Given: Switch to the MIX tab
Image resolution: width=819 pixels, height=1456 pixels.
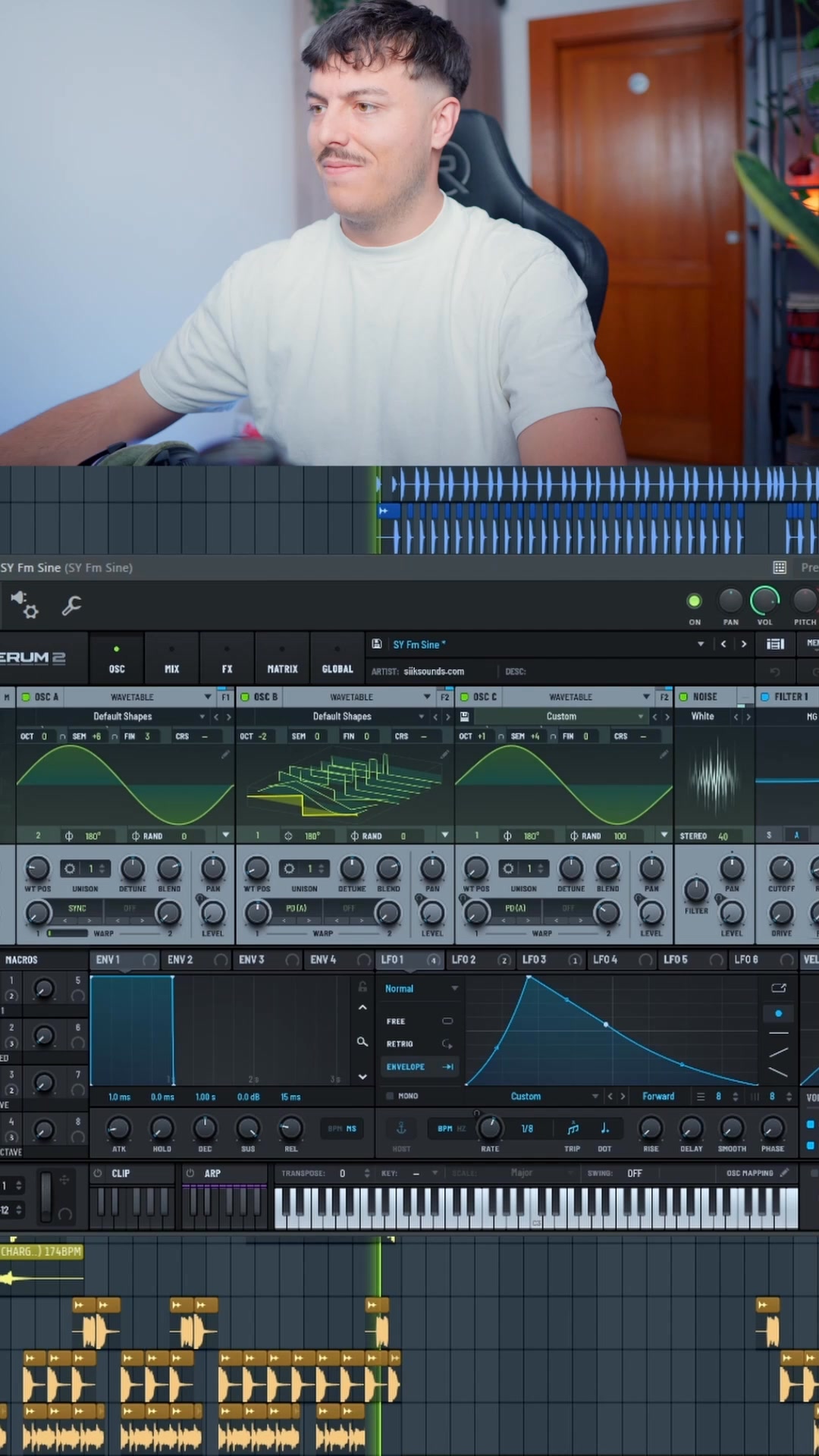Looking at the screenshot, I should coord(172,659).
